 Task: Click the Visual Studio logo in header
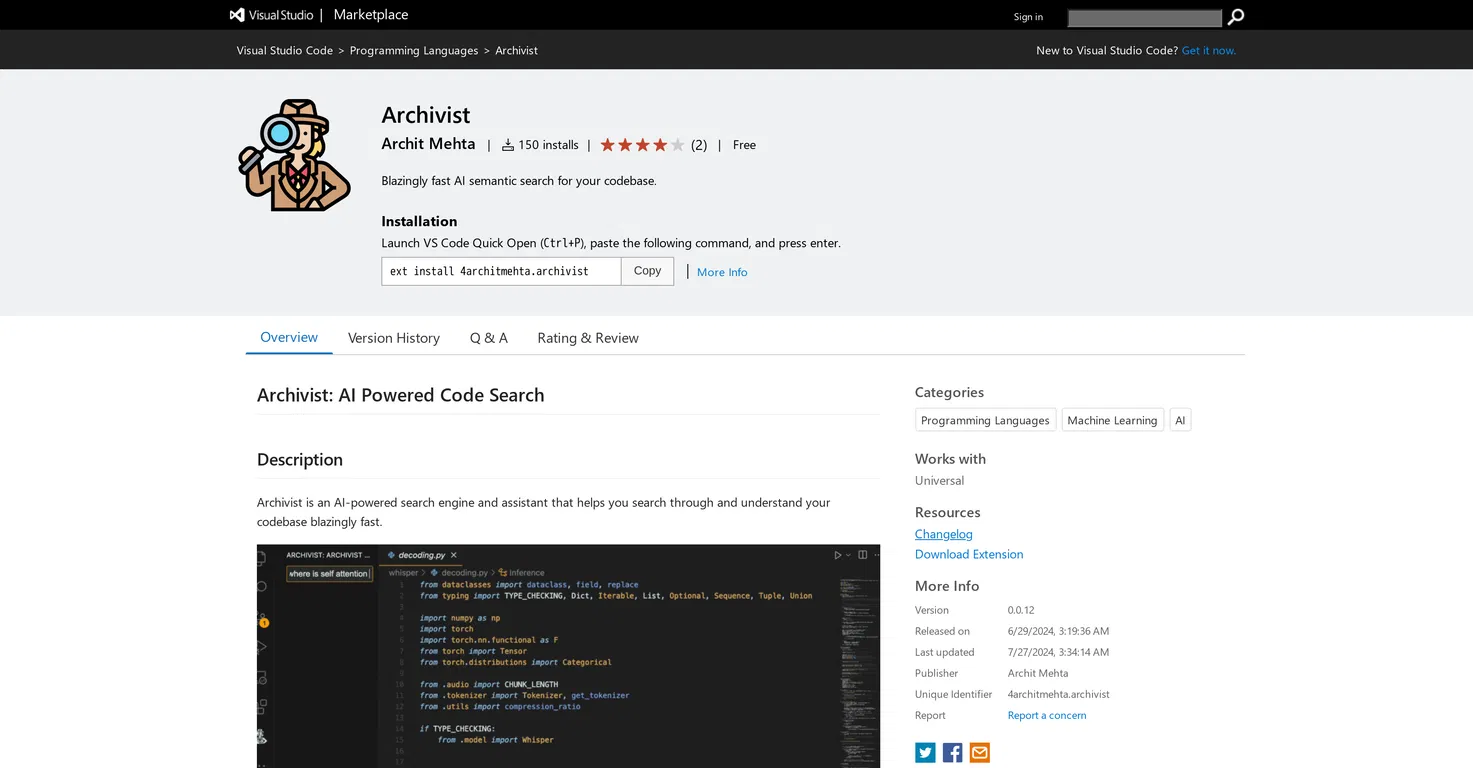(271, 15)
